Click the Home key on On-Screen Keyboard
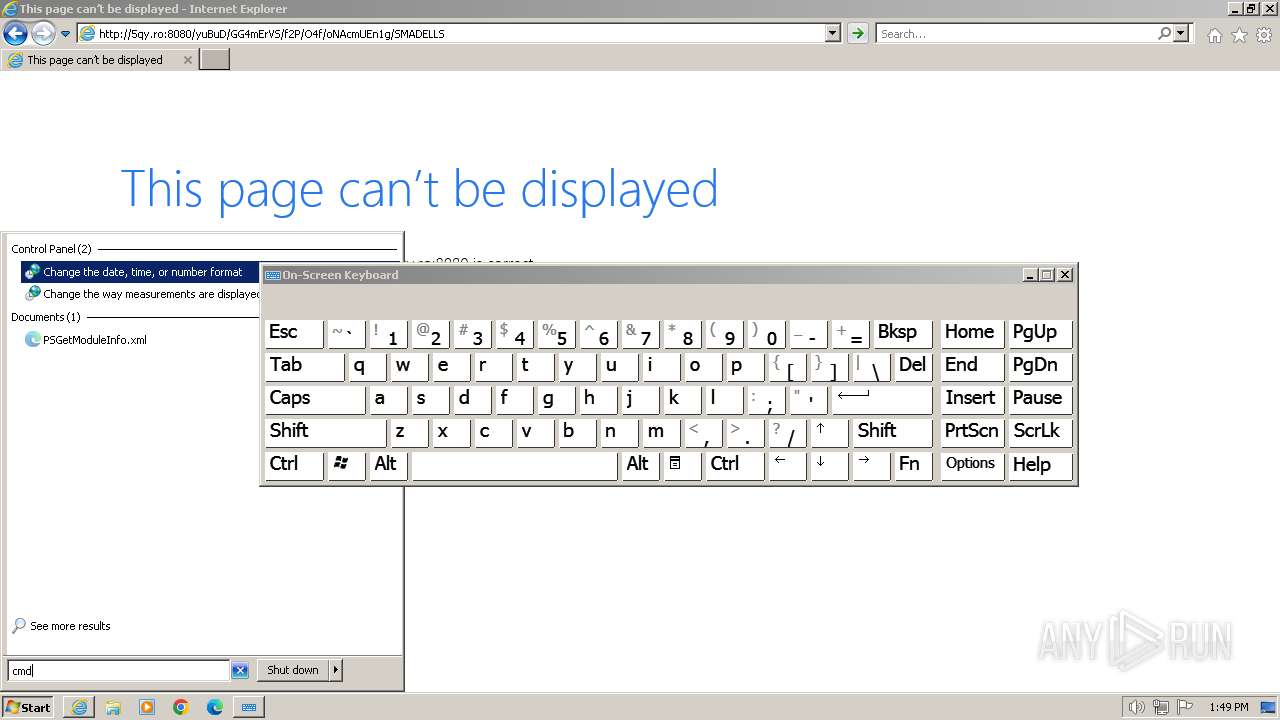 point(972,333)
